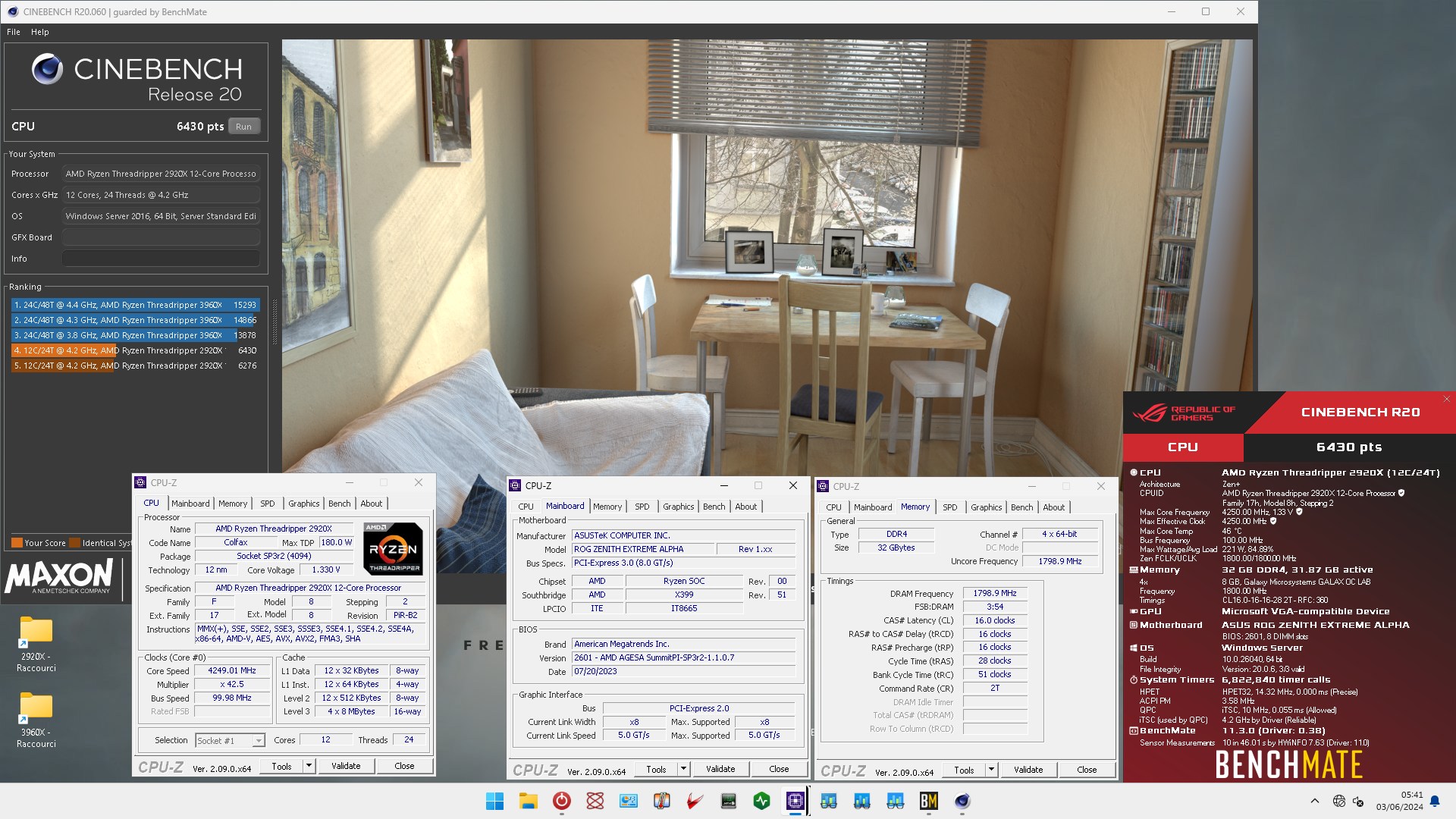Expand Tools dropdown arrow in CPU-Z CPU window
The image size is (1456, 819).
coord(309,766)
